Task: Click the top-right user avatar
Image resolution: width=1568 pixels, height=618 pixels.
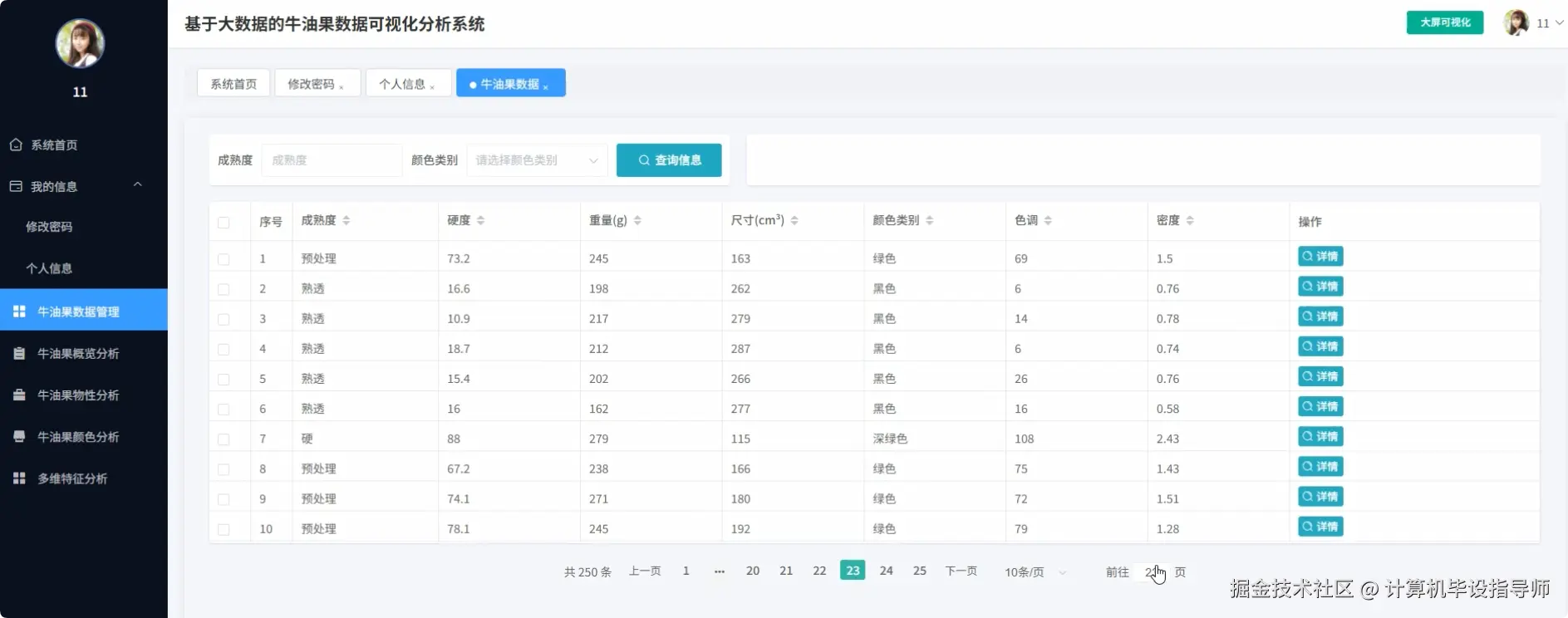Action: [x=1516, y=22]
